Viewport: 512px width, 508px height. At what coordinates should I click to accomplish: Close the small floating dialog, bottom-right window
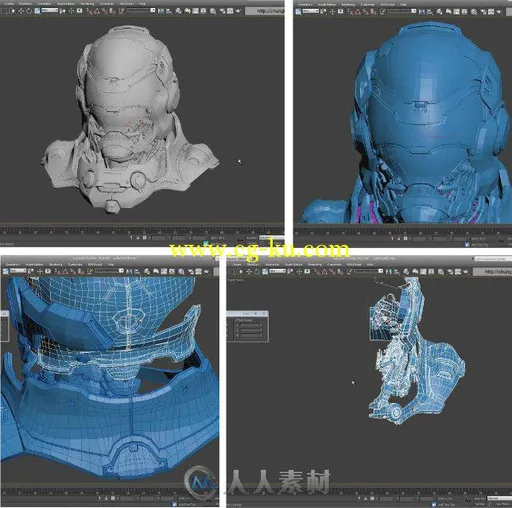(x=264, y=313)
